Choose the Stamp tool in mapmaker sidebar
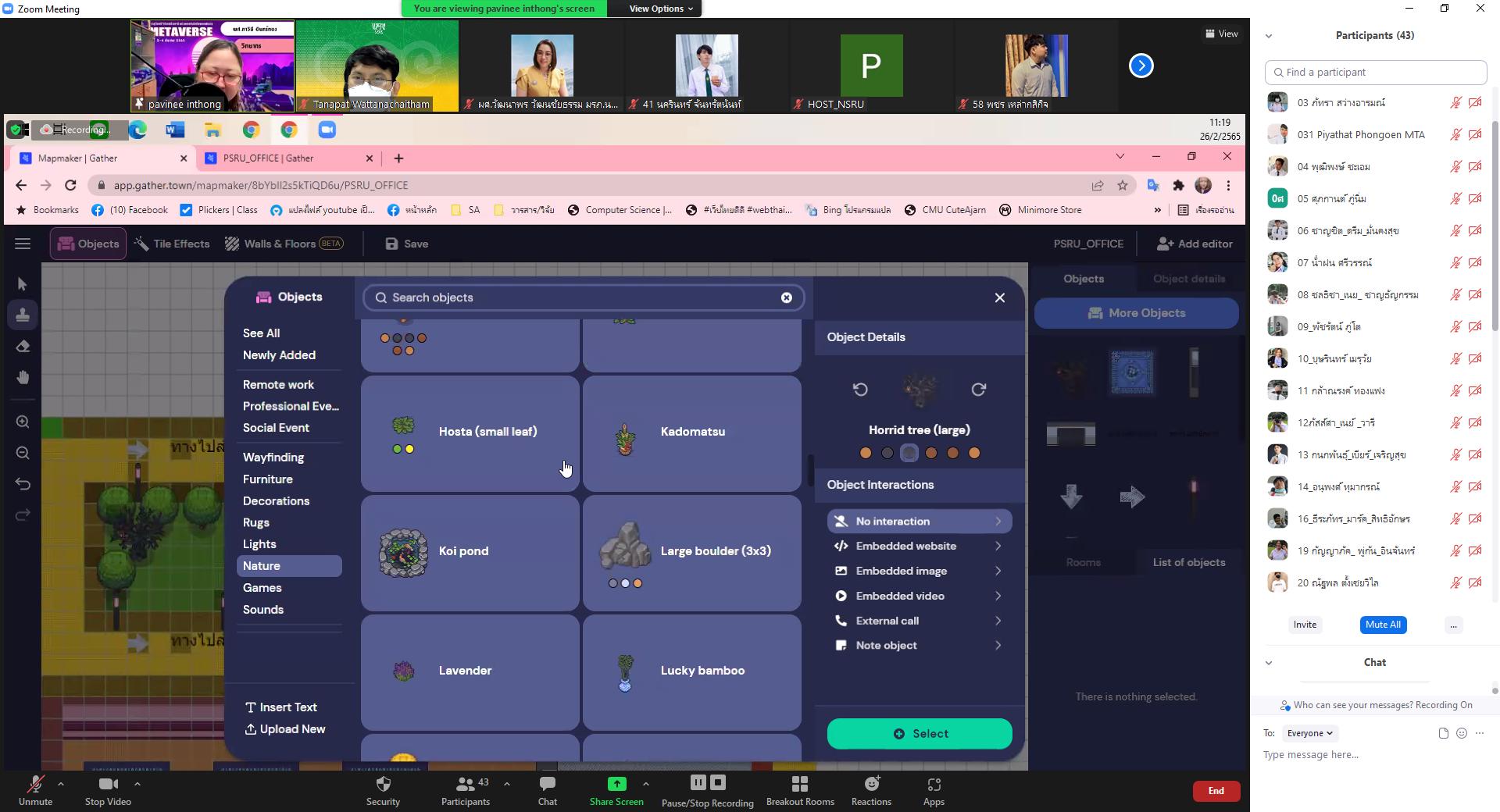 point(23,315)
